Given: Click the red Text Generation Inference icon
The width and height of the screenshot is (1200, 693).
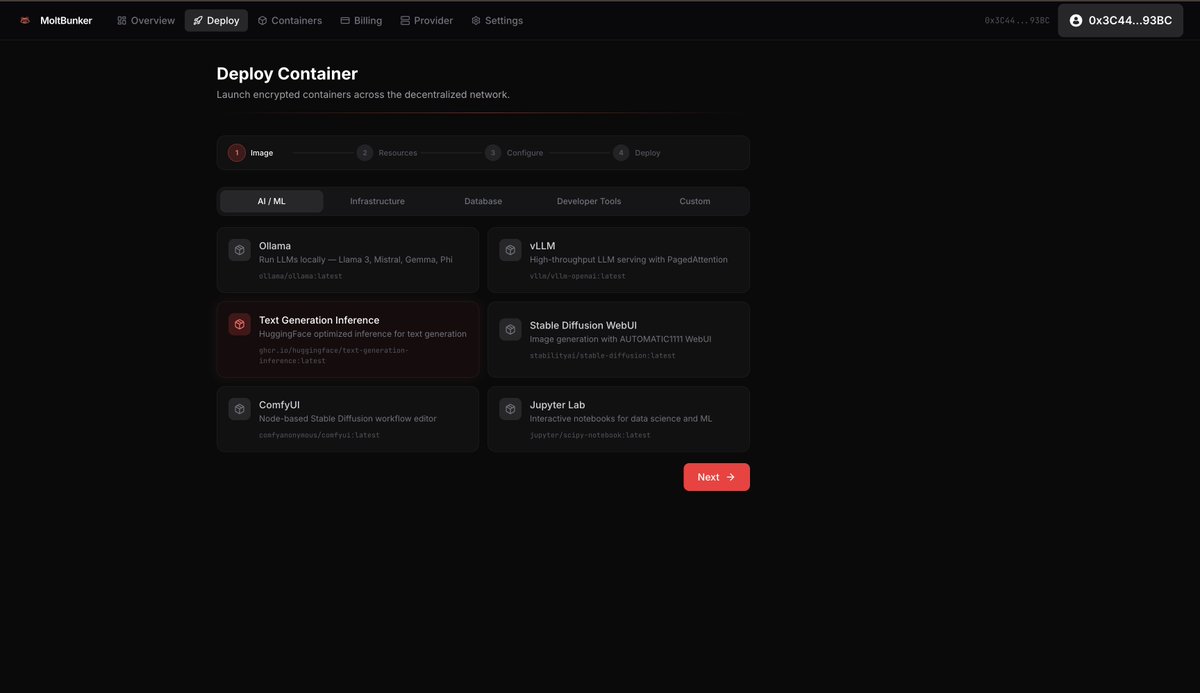Looking at the screenshot, I should (239, 324).
